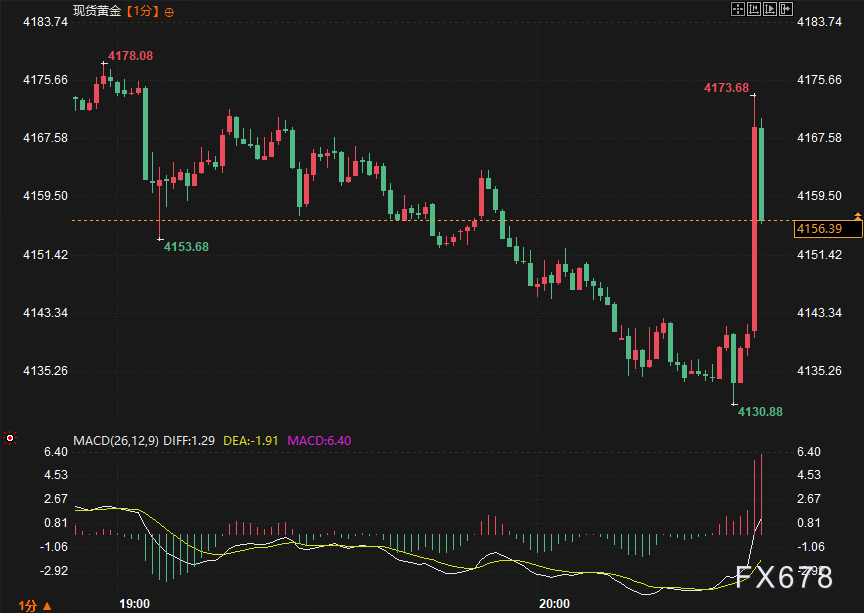Click the left axis value 4135.26
This screenshot has height=613, width=864.
45,370
